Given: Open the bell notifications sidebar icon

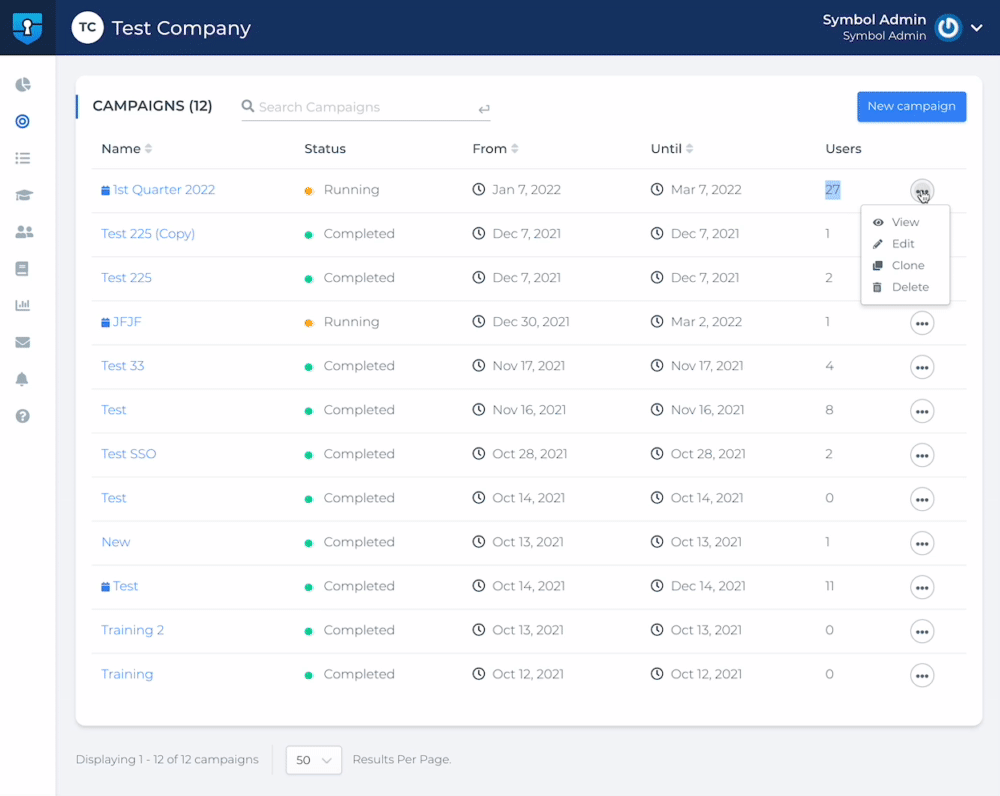Looking at the screenshot, I should click(22, 379).
